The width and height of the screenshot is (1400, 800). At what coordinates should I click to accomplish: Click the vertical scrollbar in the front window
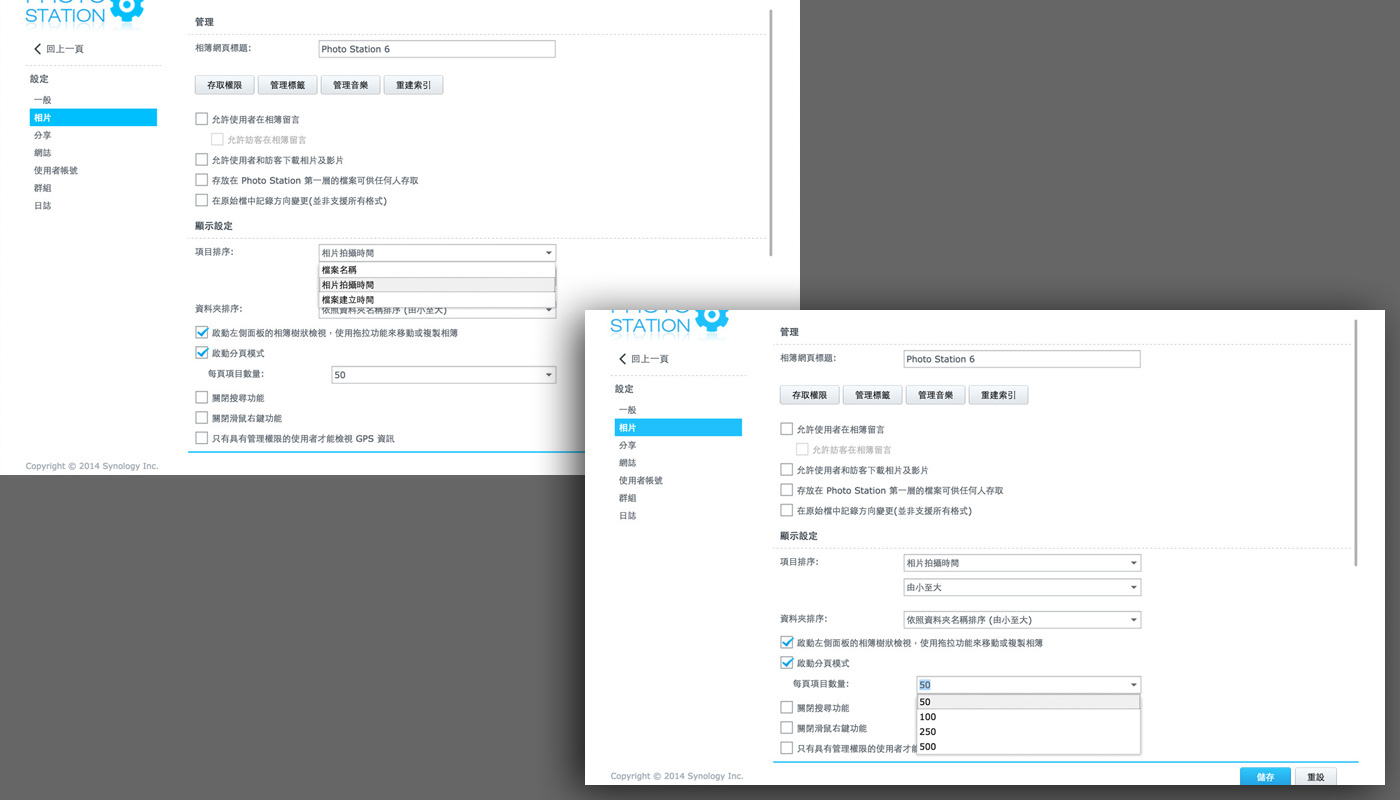pos(1356,445)
